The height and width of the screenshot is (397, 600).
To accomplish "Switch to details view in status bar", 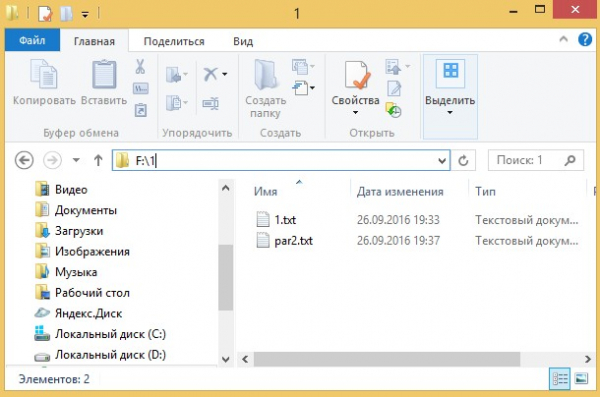I will (560, 379).
